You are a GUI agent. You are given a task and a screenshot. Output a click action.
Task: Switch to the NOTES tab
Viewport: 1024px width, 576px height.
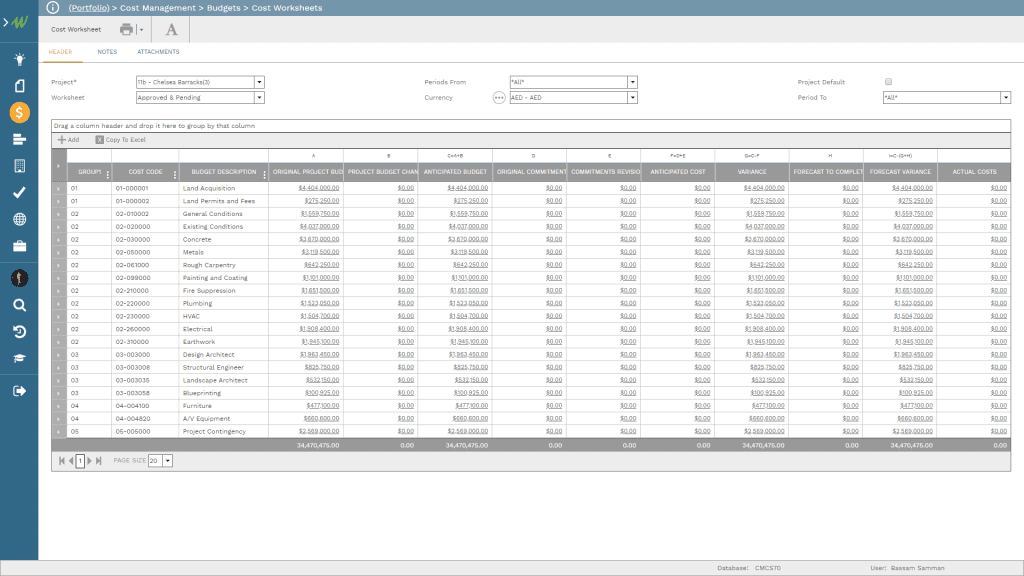(x=107, y=52)
